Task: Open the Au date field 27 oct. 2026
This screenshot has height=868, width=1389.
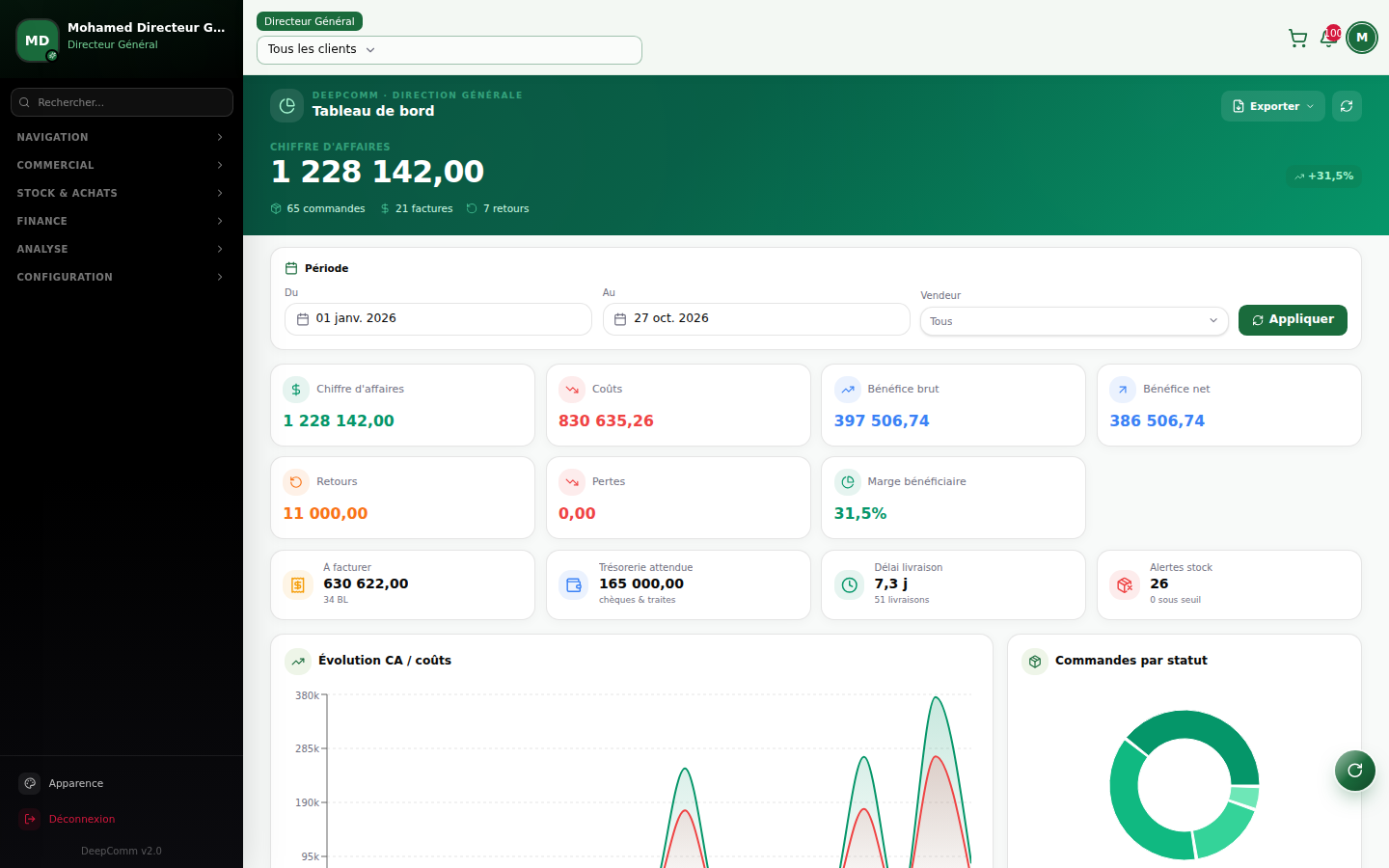Action: (756, 319)
